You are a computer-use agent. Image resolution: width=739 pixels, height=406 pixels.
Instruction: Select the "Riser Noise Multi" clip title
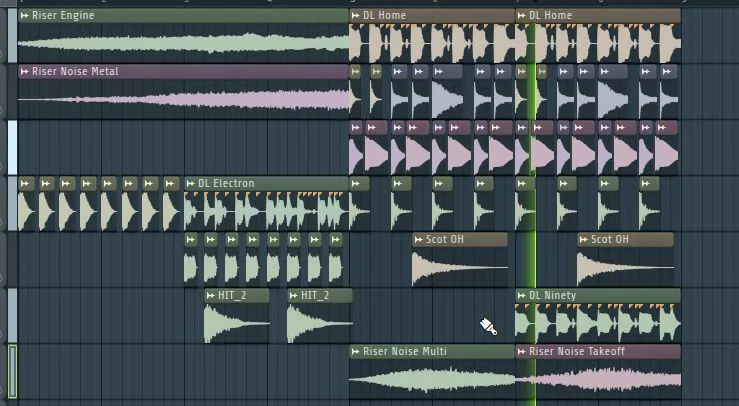click(x=405, y=352)
